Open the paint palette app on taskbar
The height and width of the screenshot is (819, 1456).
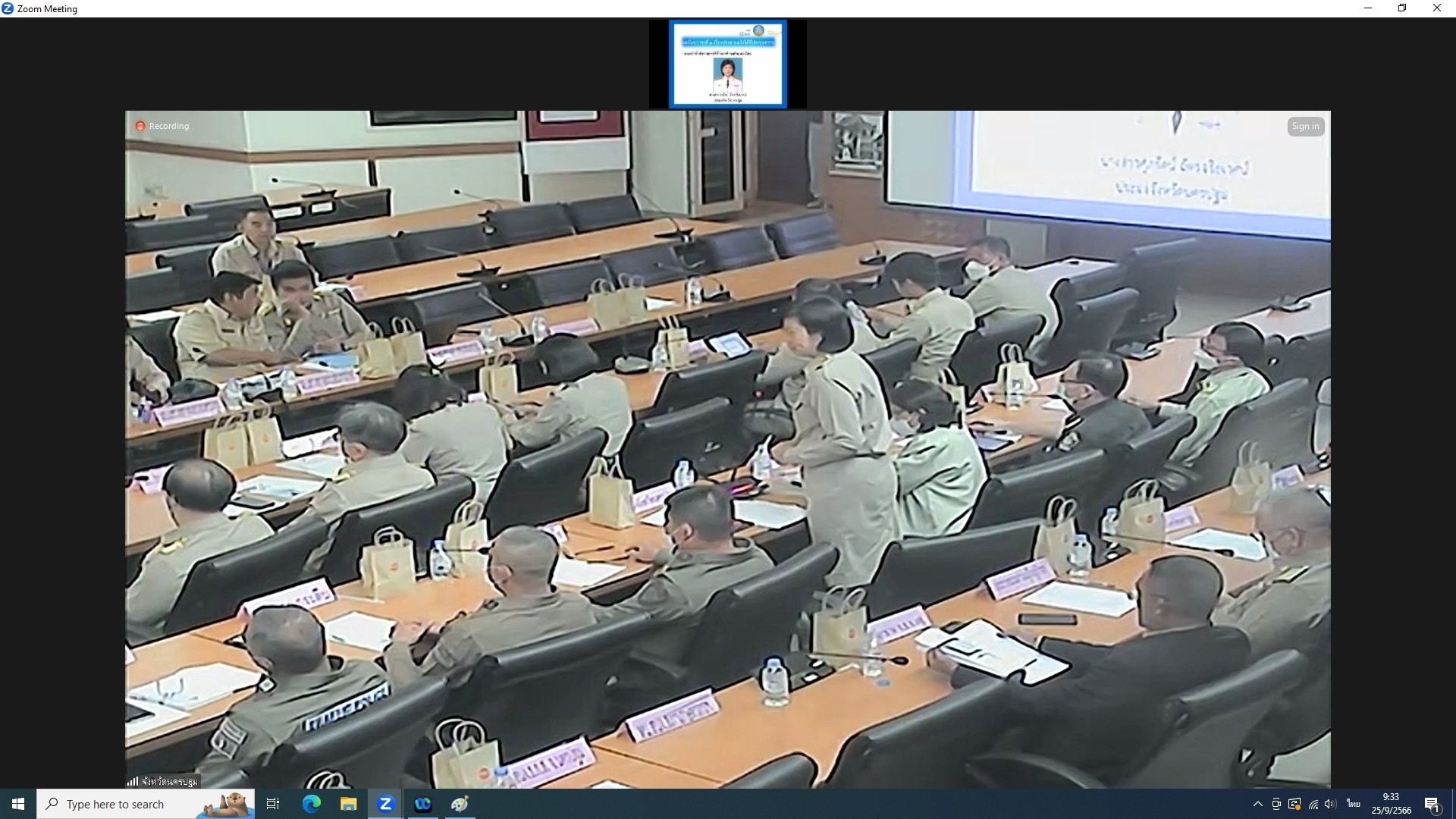pyautogui.click(x=460, y=804)
